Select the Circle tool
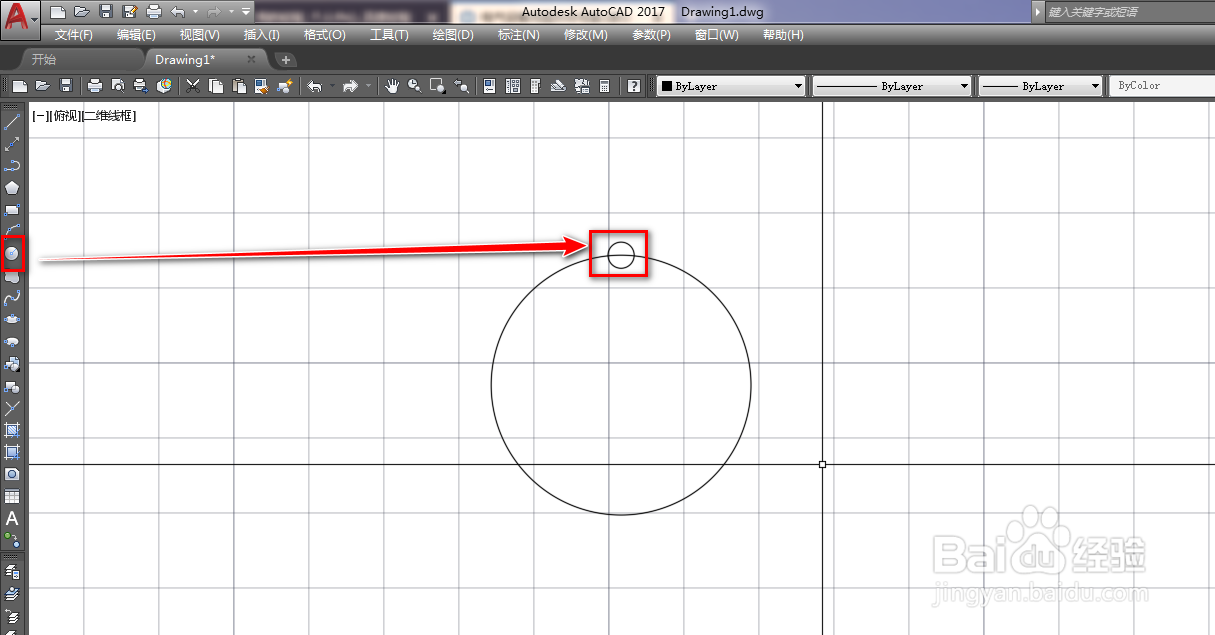1215x635 pixels. (x=12, y=254)
